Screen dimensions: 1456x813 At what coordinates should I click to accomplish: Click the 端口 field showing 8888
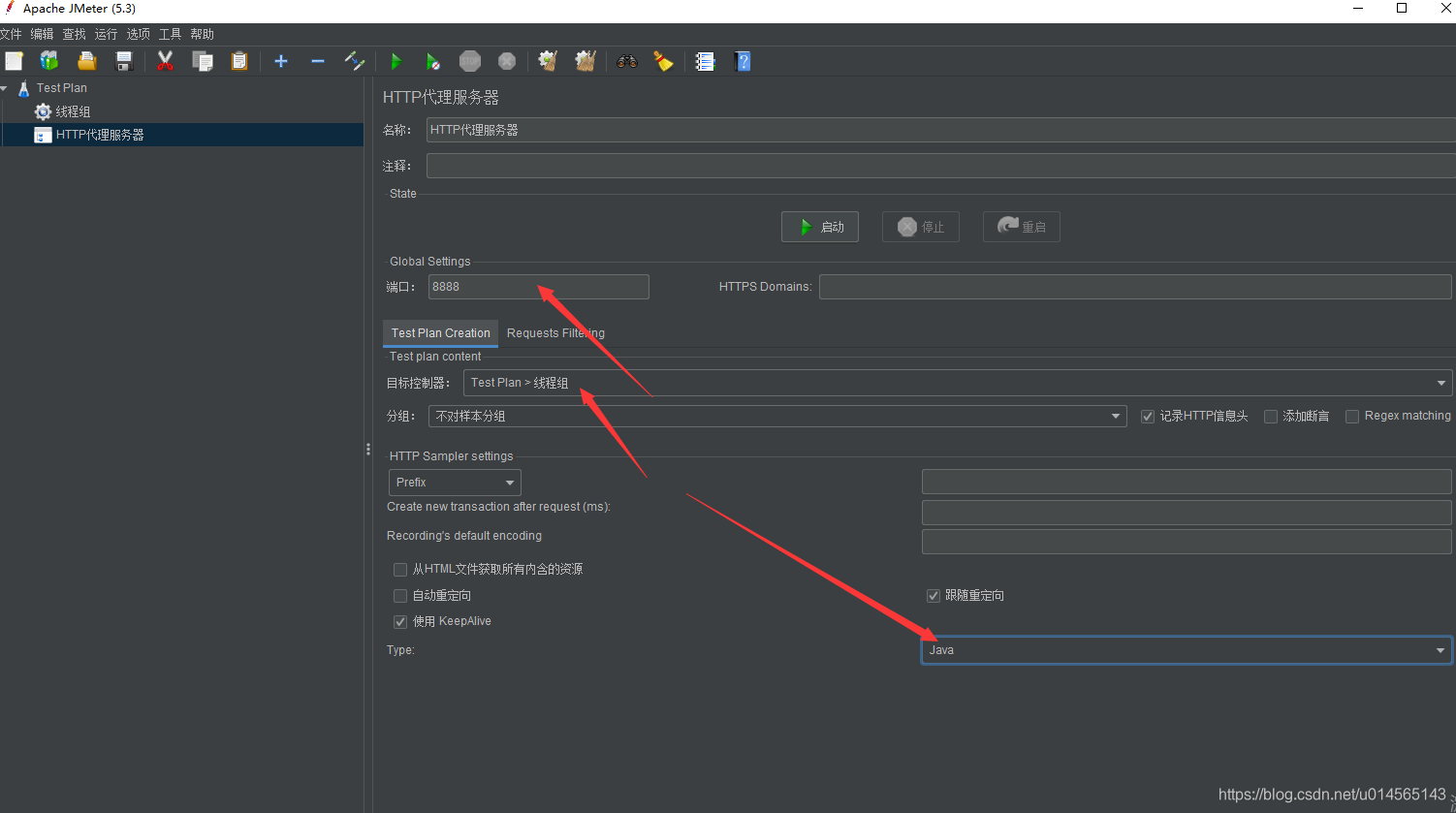[x=539, y=287]
